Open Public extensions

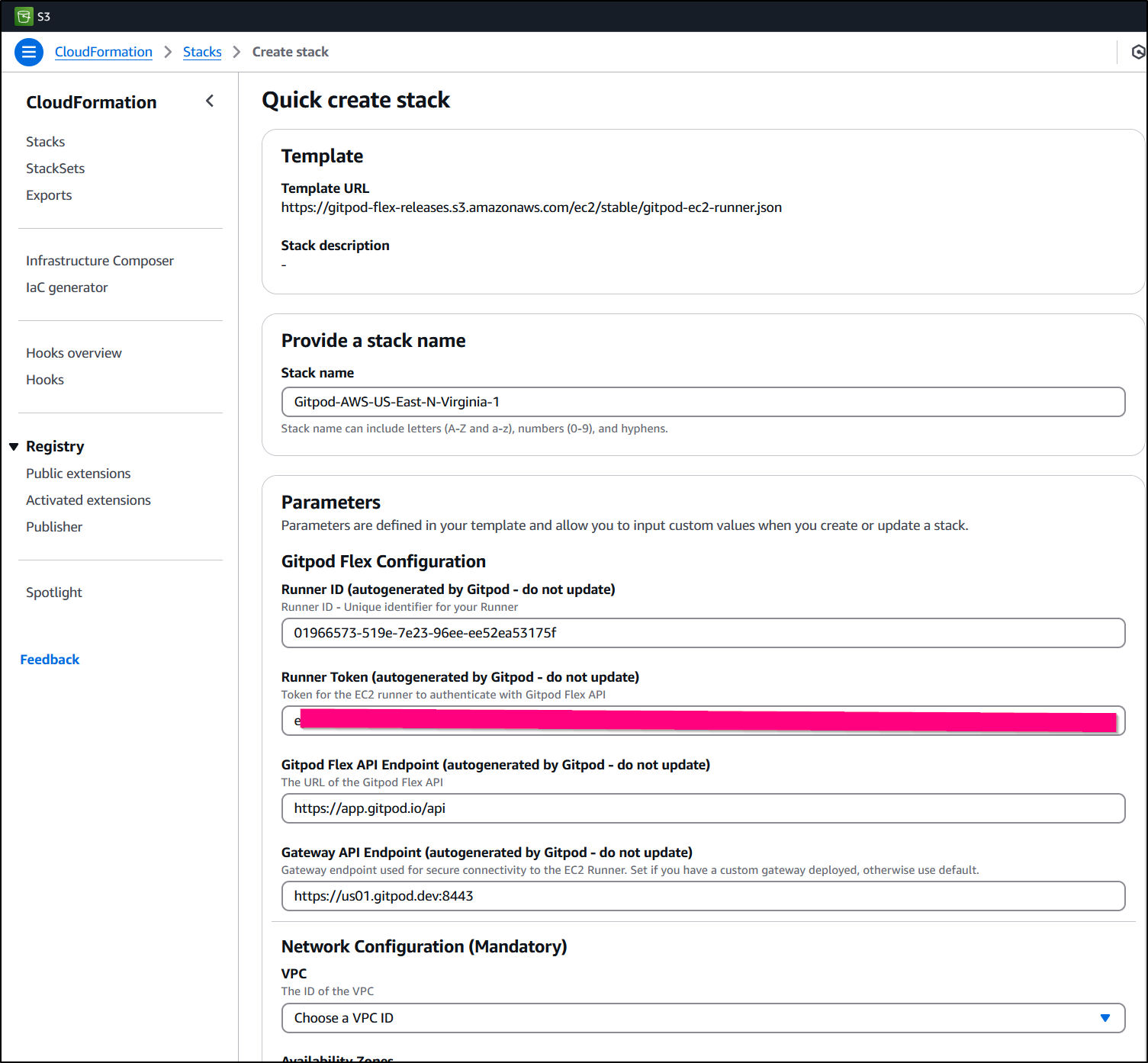[79, 474]
